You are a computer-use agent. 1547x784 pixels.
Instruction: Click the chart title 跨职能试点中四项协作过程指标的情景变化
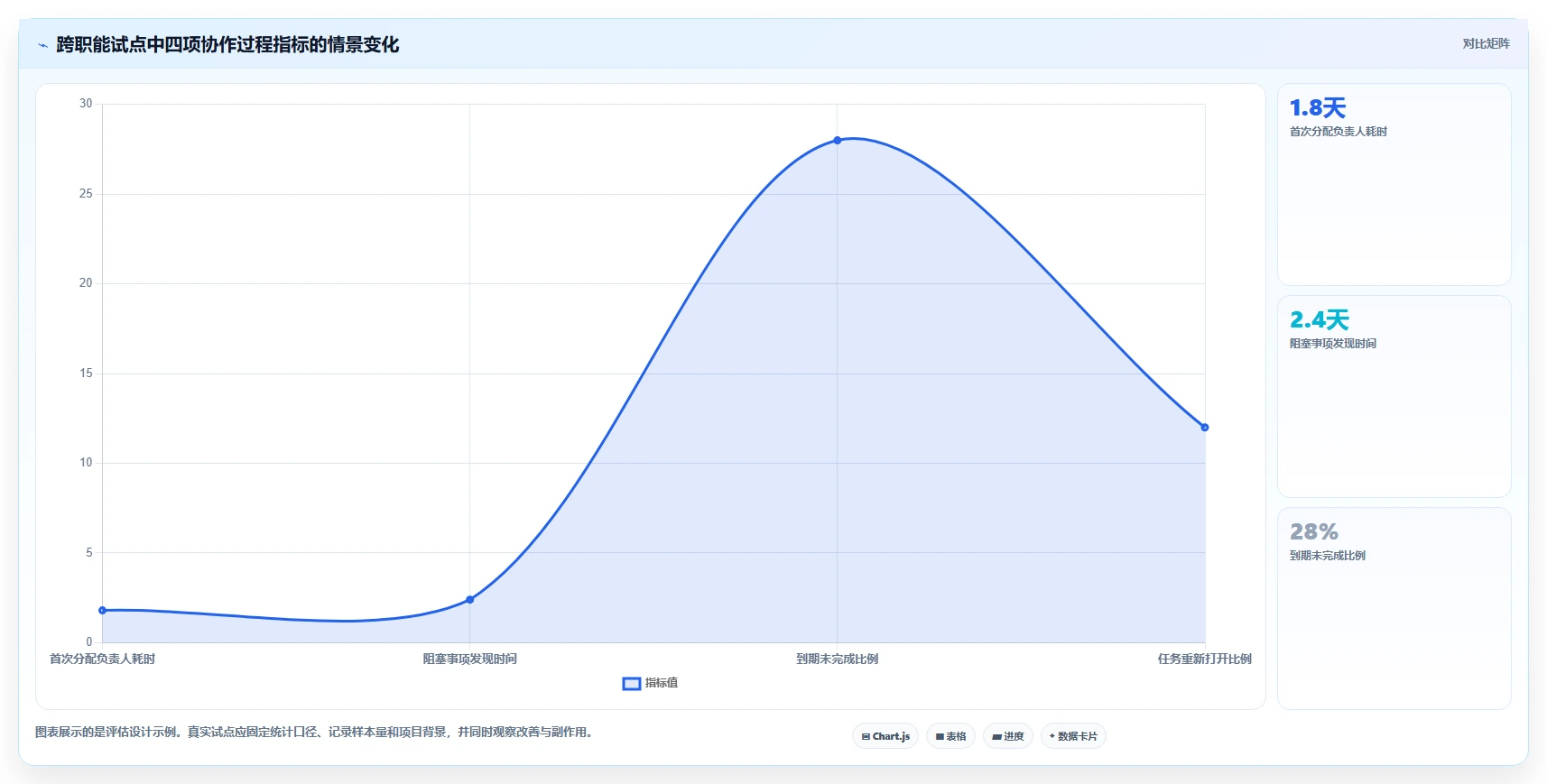click(x=227, y=45)
